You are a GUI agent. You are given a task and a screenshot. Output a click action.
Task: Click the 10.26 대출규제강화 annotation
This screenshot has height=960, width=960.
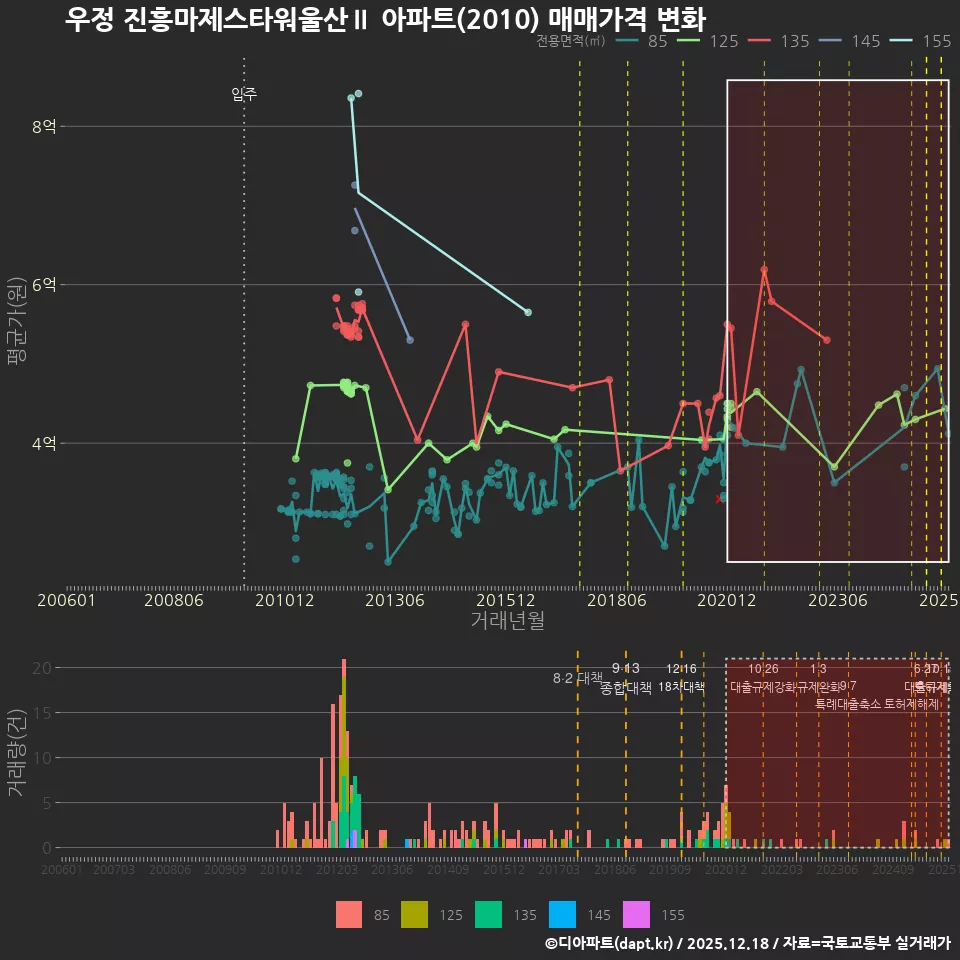765,678
